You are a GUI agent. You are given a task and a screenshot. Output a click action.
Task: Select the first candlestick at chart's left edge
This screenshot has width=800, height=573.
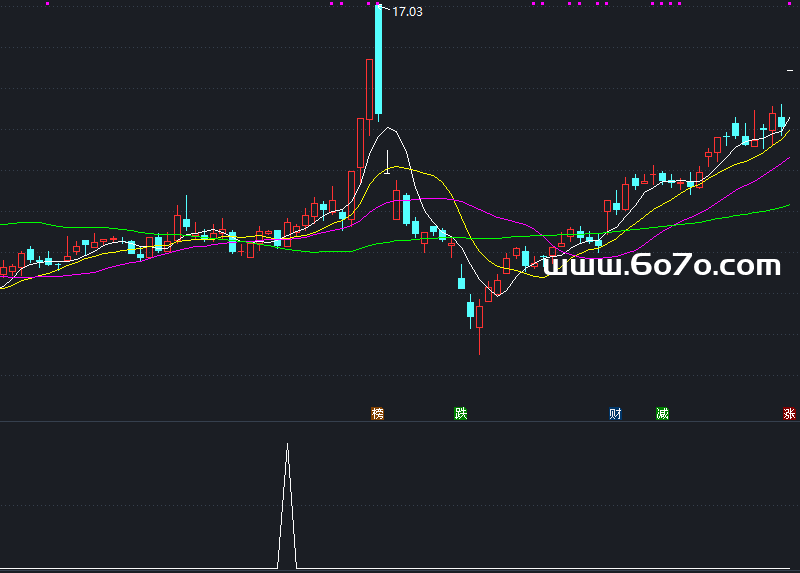pos(3,270)
